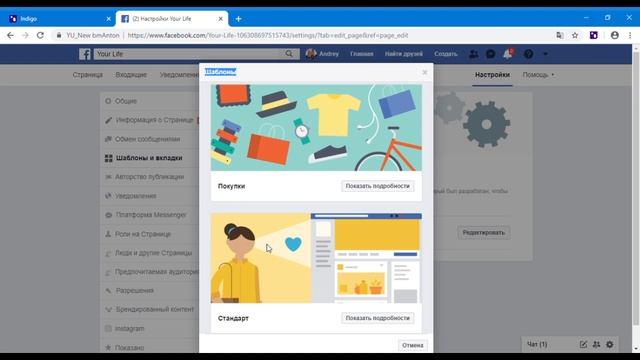Open the Настройки tab
640x360 pixels.
point(492,75)
